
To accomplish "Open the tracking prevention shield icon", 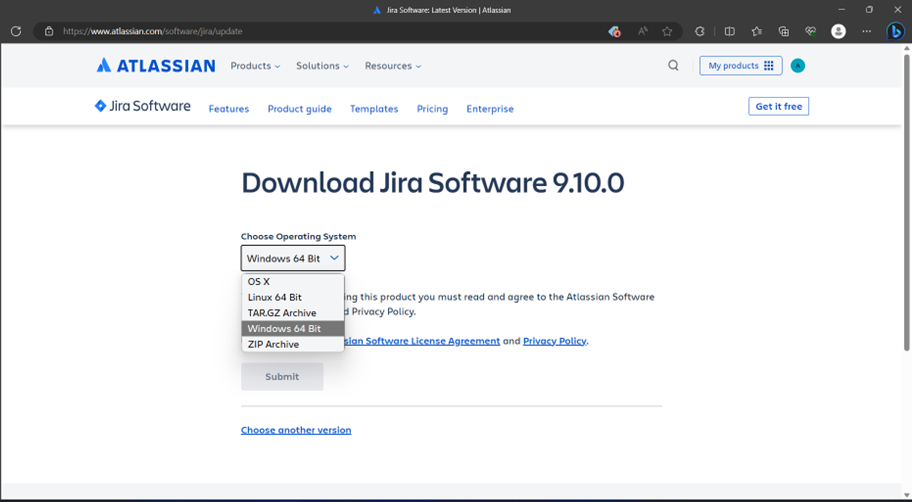I will [x=614, y=31].
